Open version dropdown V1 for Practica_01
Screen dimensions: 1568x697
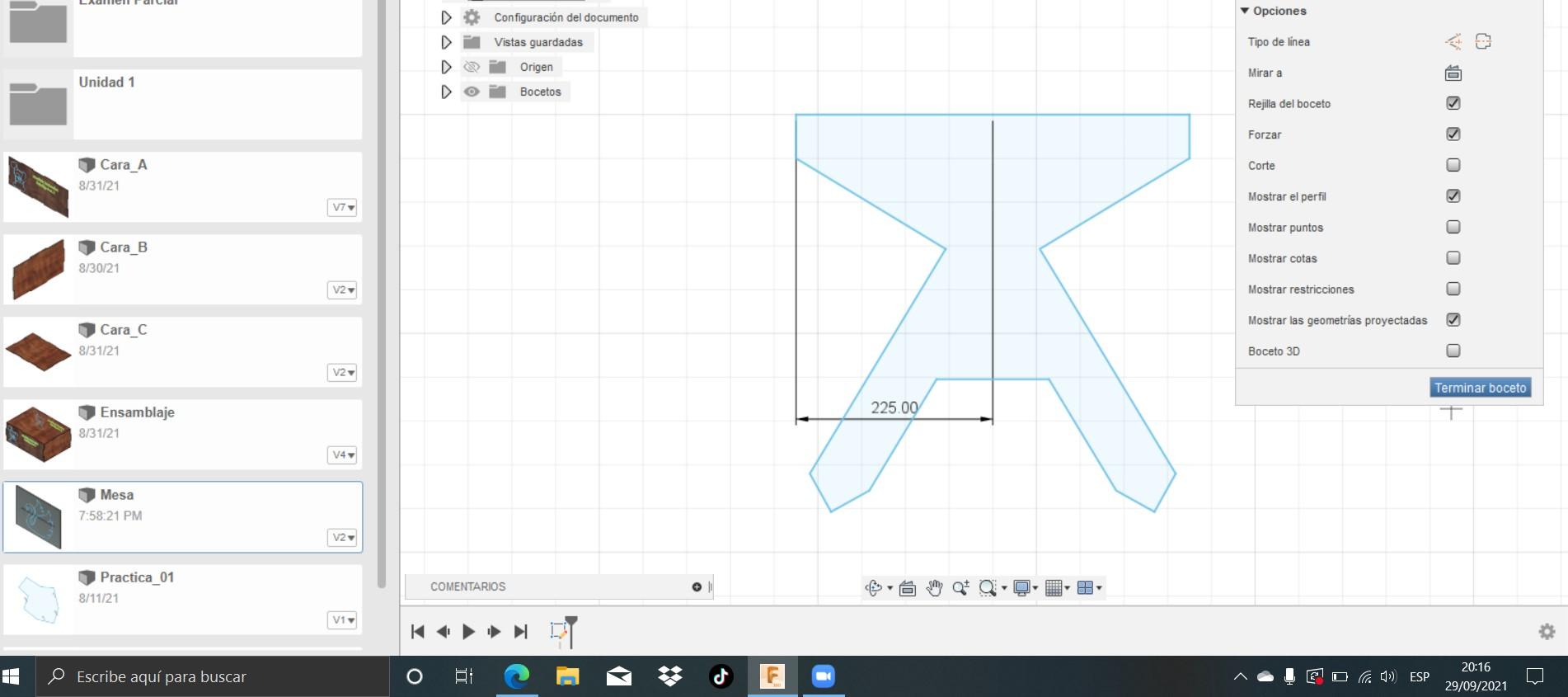pyautogui.click(x=342, y=620)
